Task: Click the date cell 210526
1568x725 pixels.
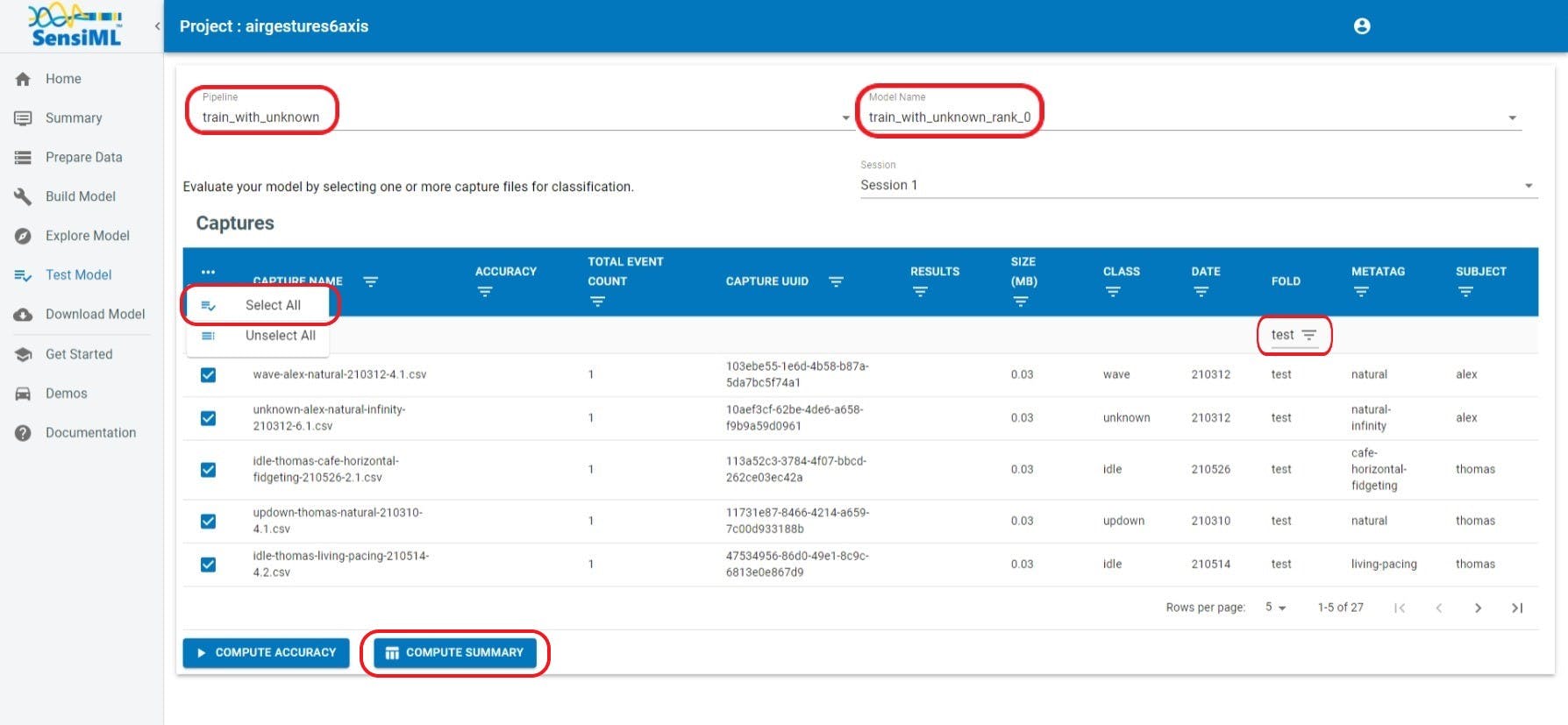Action: coord(1210,469)
